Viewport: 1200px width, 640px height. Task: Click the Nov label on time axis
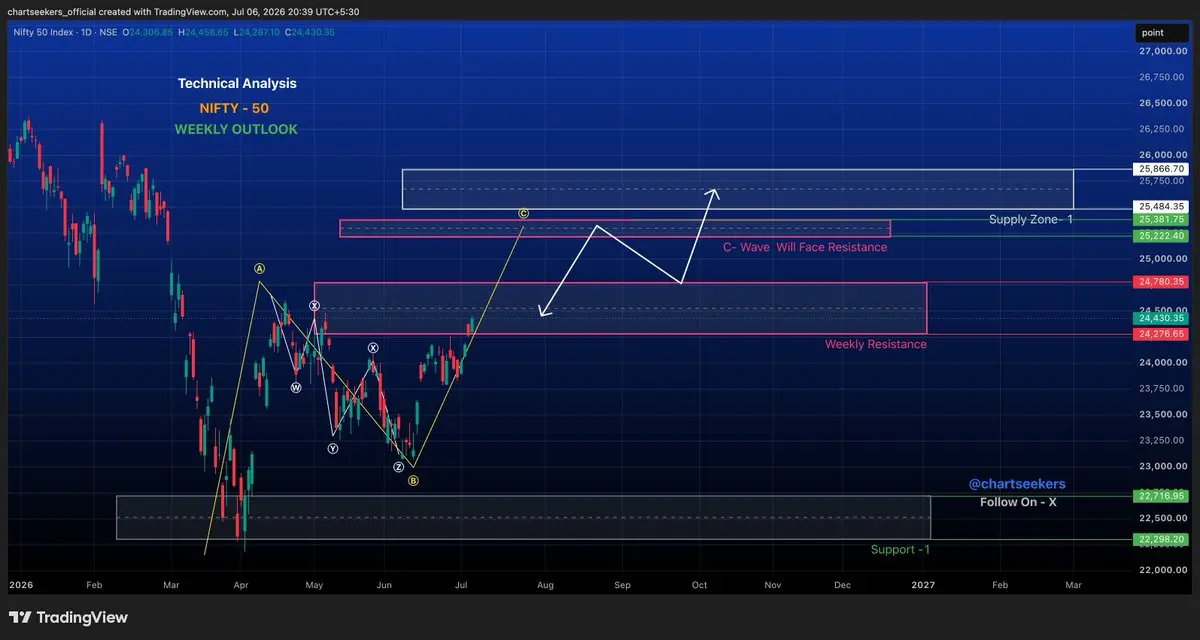tap(772, 583)
